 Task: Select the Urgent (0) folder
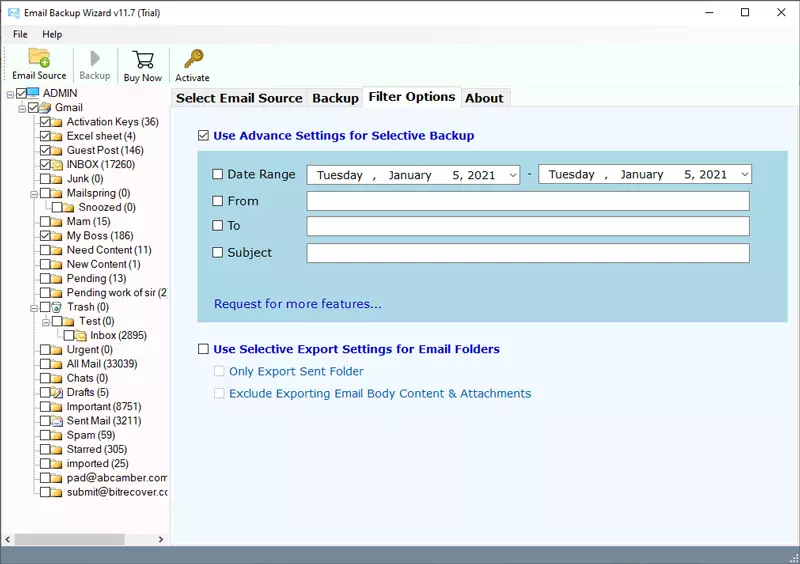90,350
